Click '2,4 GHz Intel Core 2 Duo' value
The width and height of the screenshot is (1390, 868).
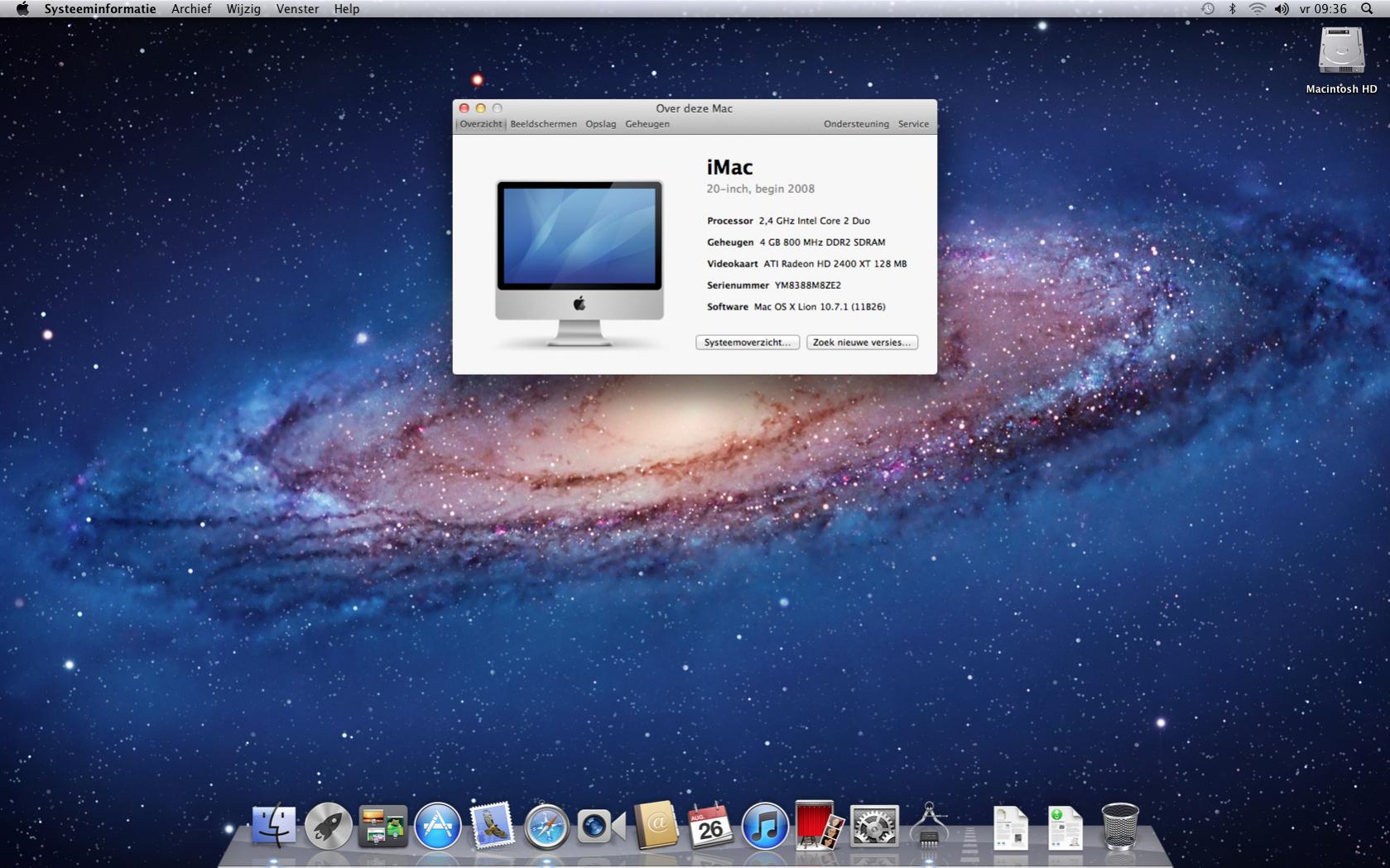tap(814, 221)
